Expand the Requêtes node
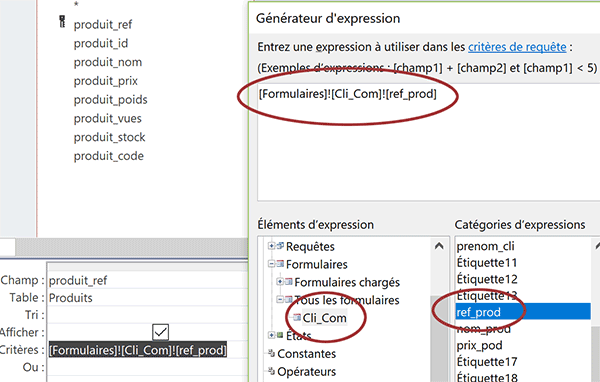The height and width of the screenshot is (382, 600). point(271,246)
